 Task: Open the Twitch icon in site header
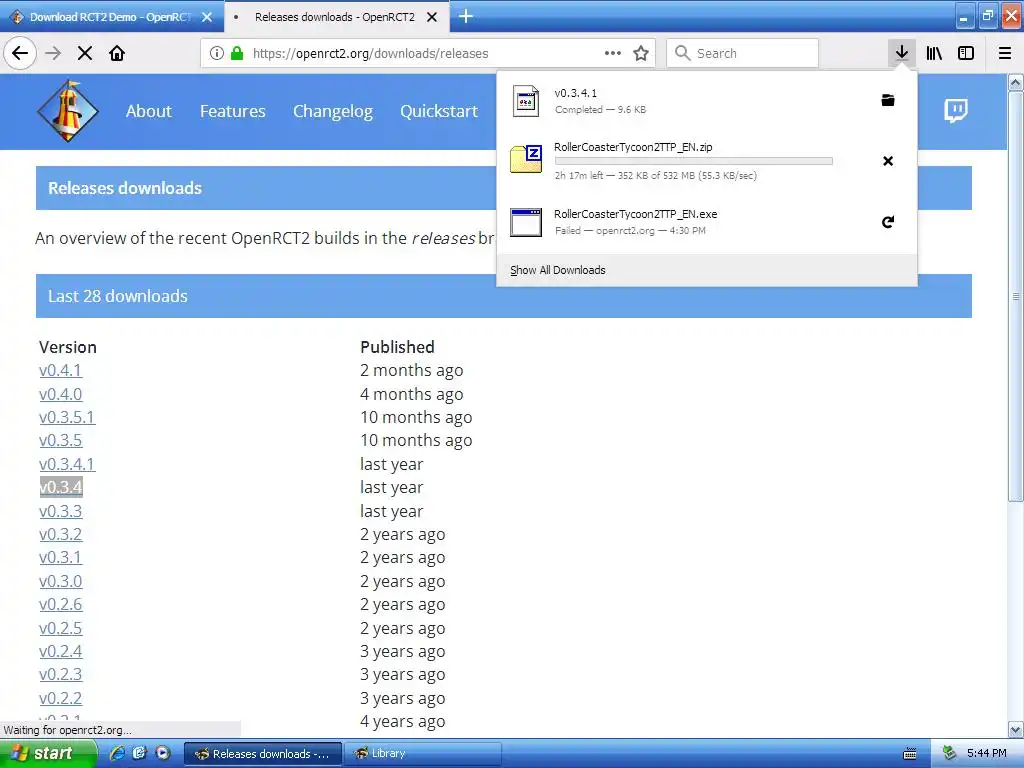click(x=955, y=110)
